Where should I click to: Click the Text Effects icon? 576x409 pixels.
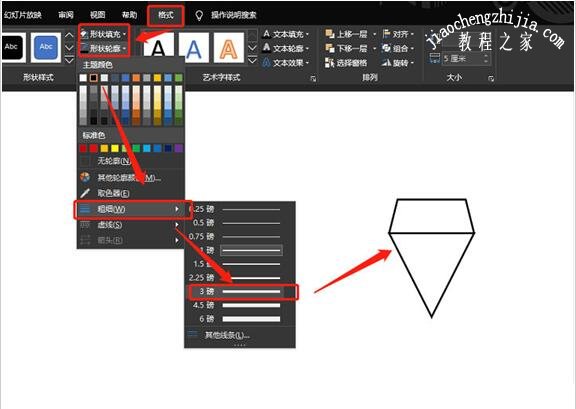[267, 63]
